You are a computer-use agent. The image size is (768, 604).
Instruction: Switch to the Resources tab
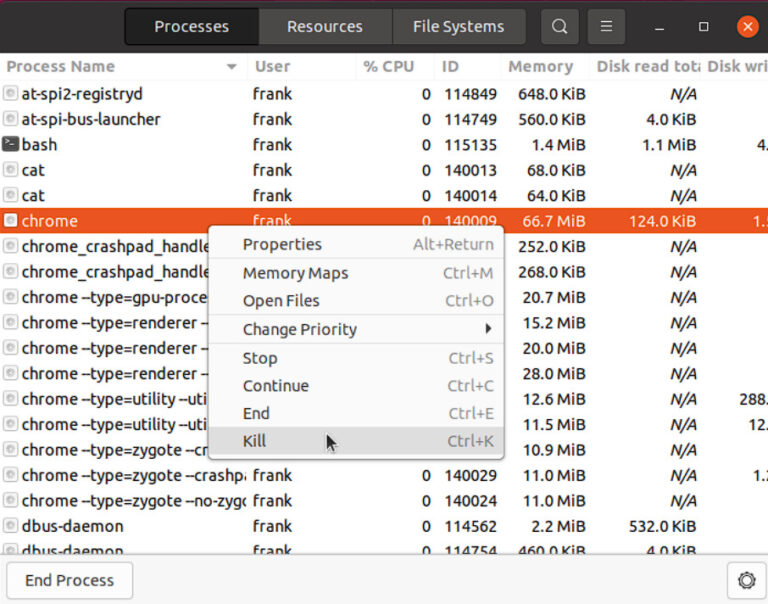point(324,27)
